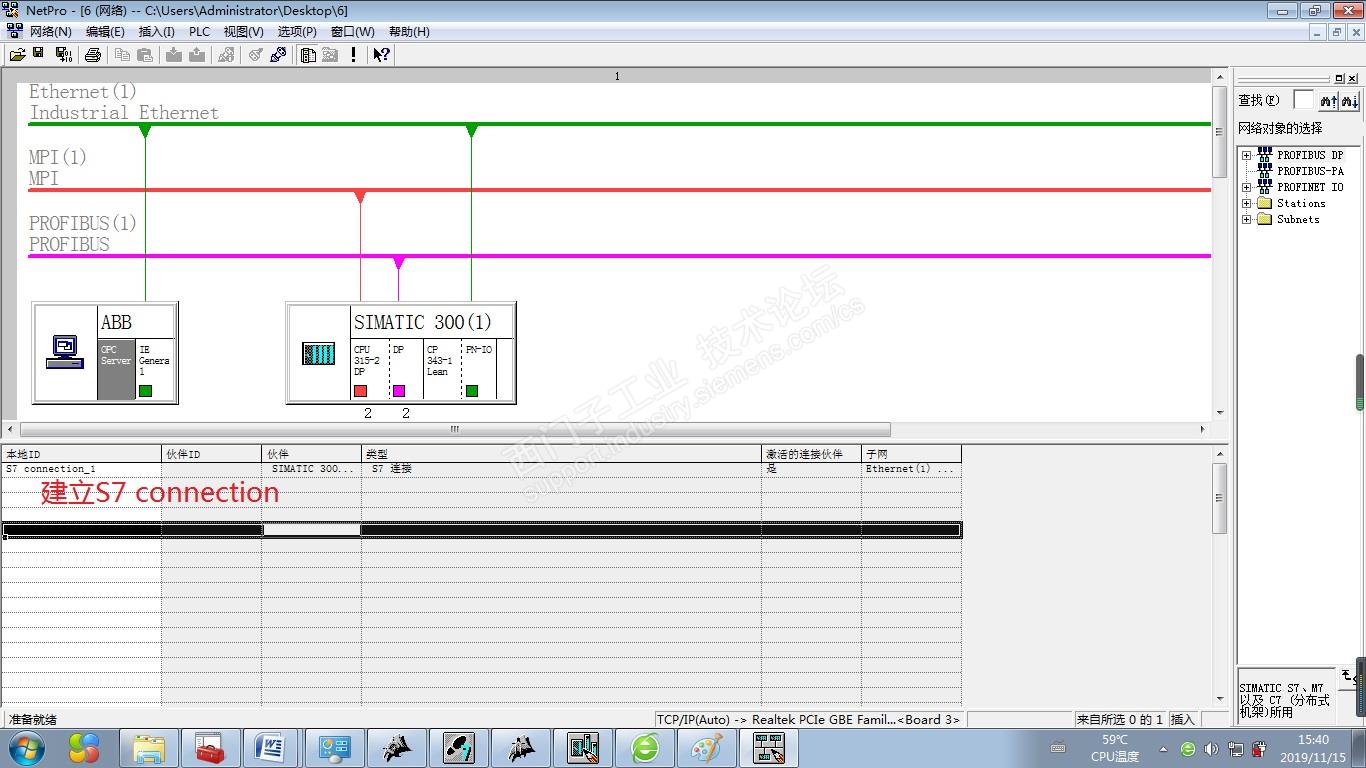Image resolution: width=1366 pixels, height=768 pixels.
Task: Show hidden system tray icons
Action: (x=1163, y=748)
